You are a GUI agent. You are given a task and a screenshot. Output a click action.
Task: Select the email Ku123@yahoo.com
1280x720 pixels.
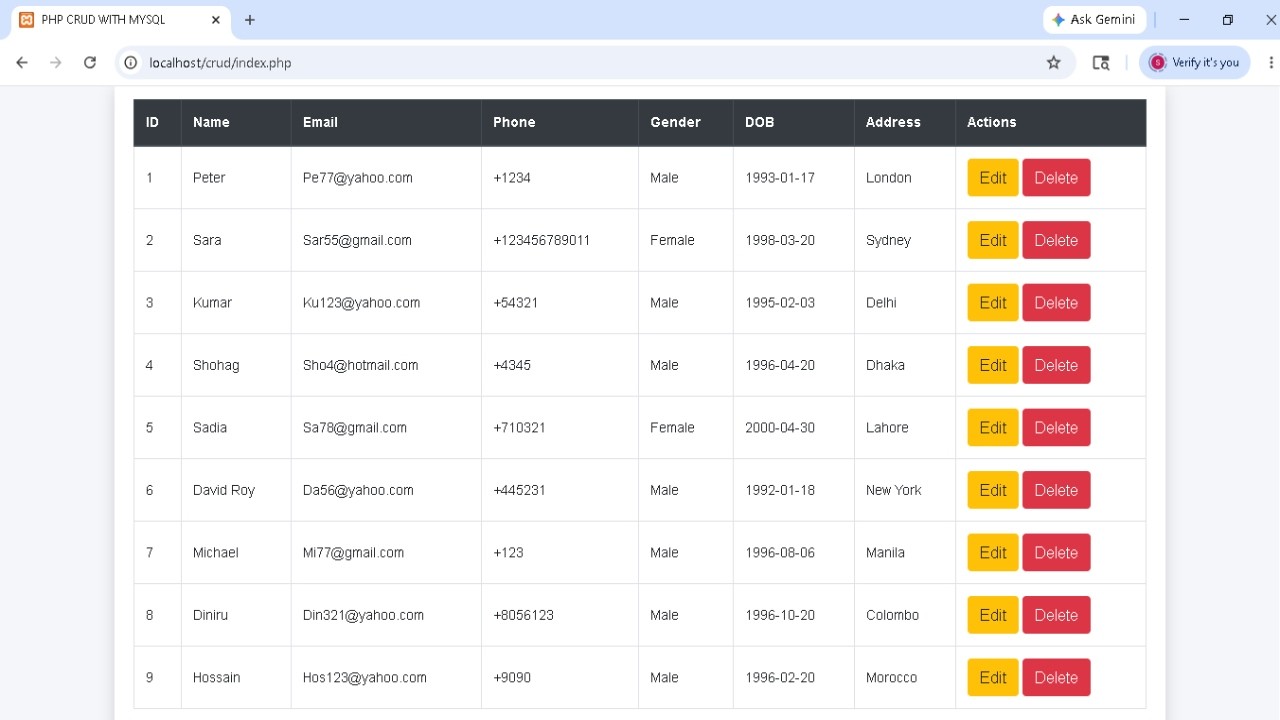coord(361,303)
